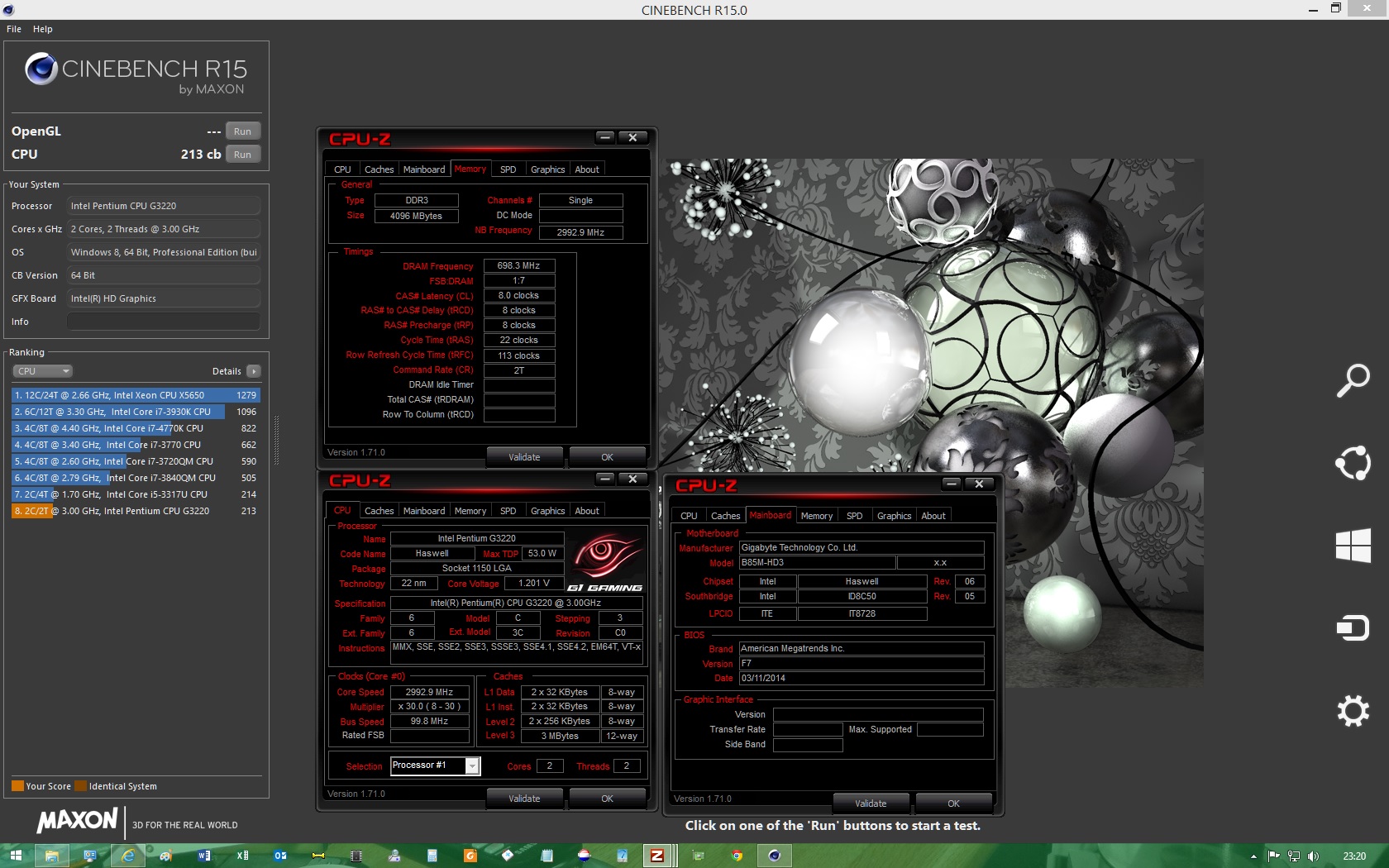Open Caches tab in memory CPU-Z window
Viewport: 1389px width, 868px height.
[379, 169]
